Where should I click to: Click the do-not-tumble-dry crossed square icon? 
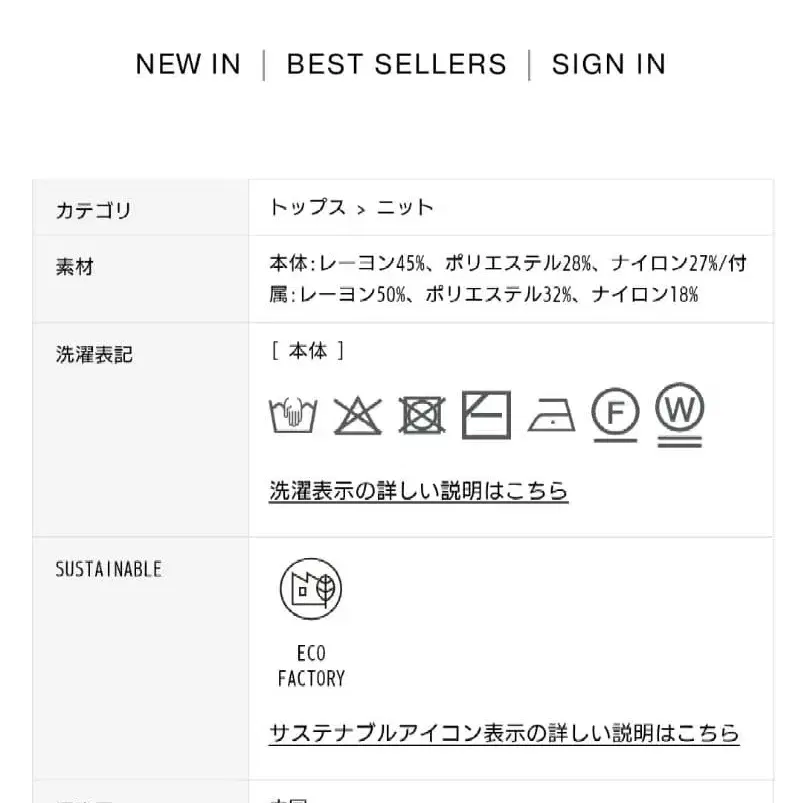pos(422,414)
